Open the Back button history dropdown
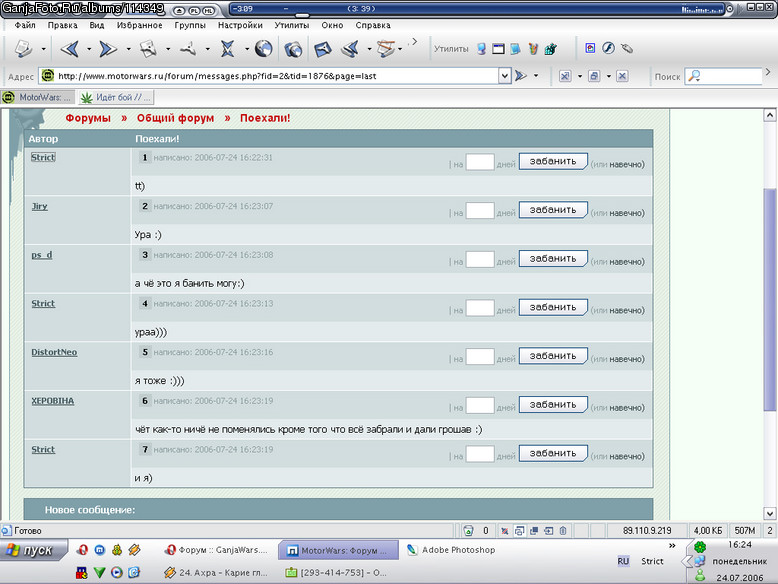Screen dimensions: 778x584 click(89, 49)
